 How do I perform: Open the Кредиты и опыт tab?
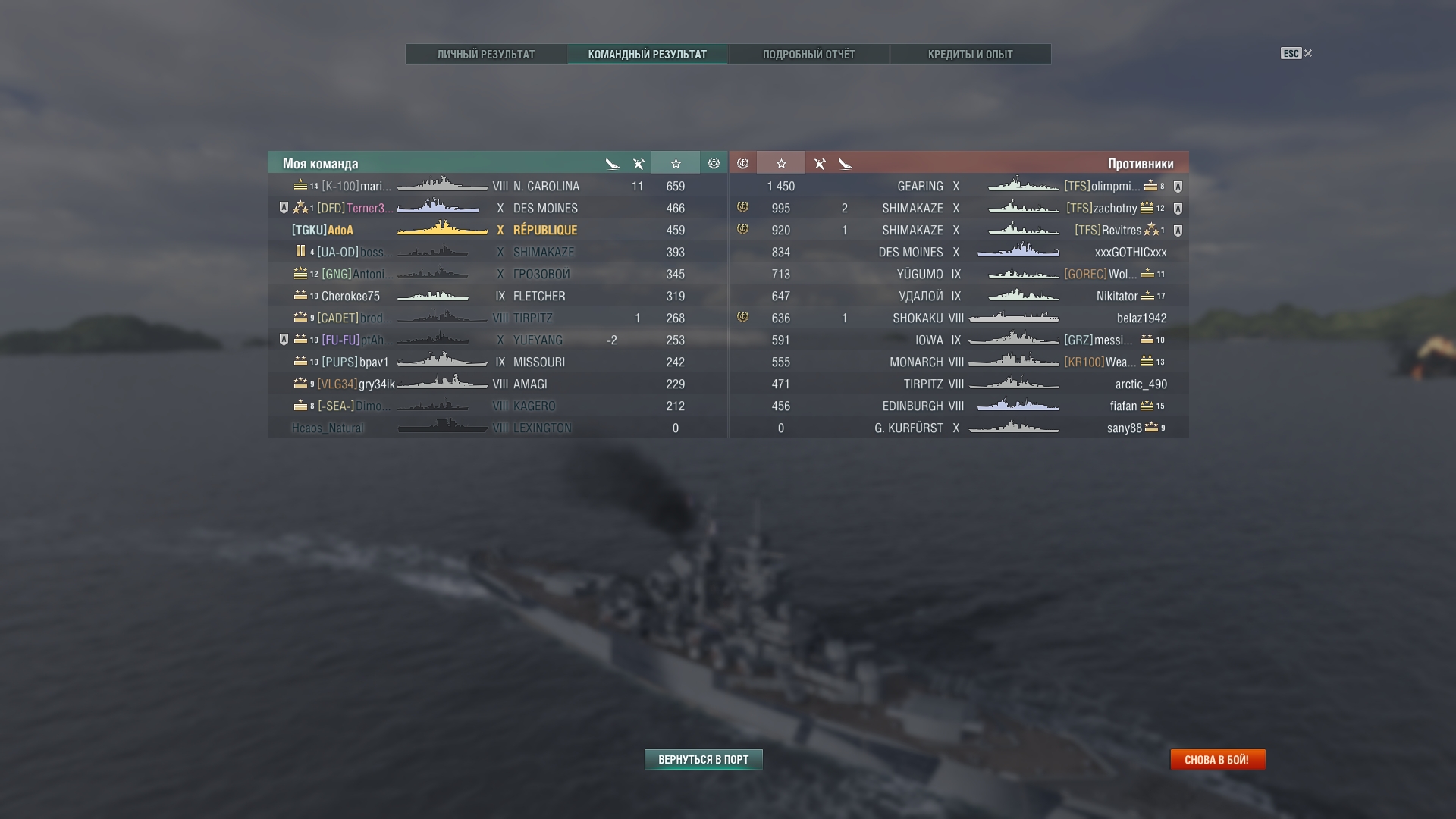[970, 55]
